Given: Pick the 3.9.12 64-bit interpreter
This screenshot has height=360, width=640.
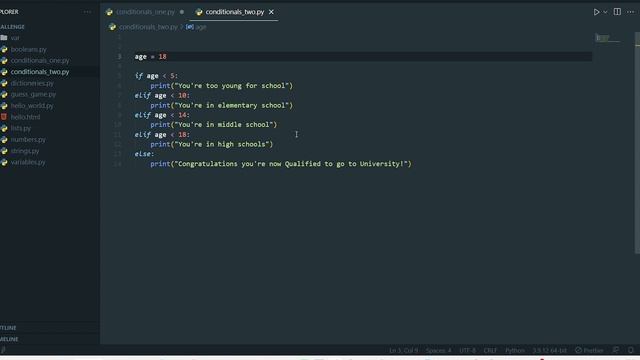Looking at the screenshot, I should [x=549, y=350].
